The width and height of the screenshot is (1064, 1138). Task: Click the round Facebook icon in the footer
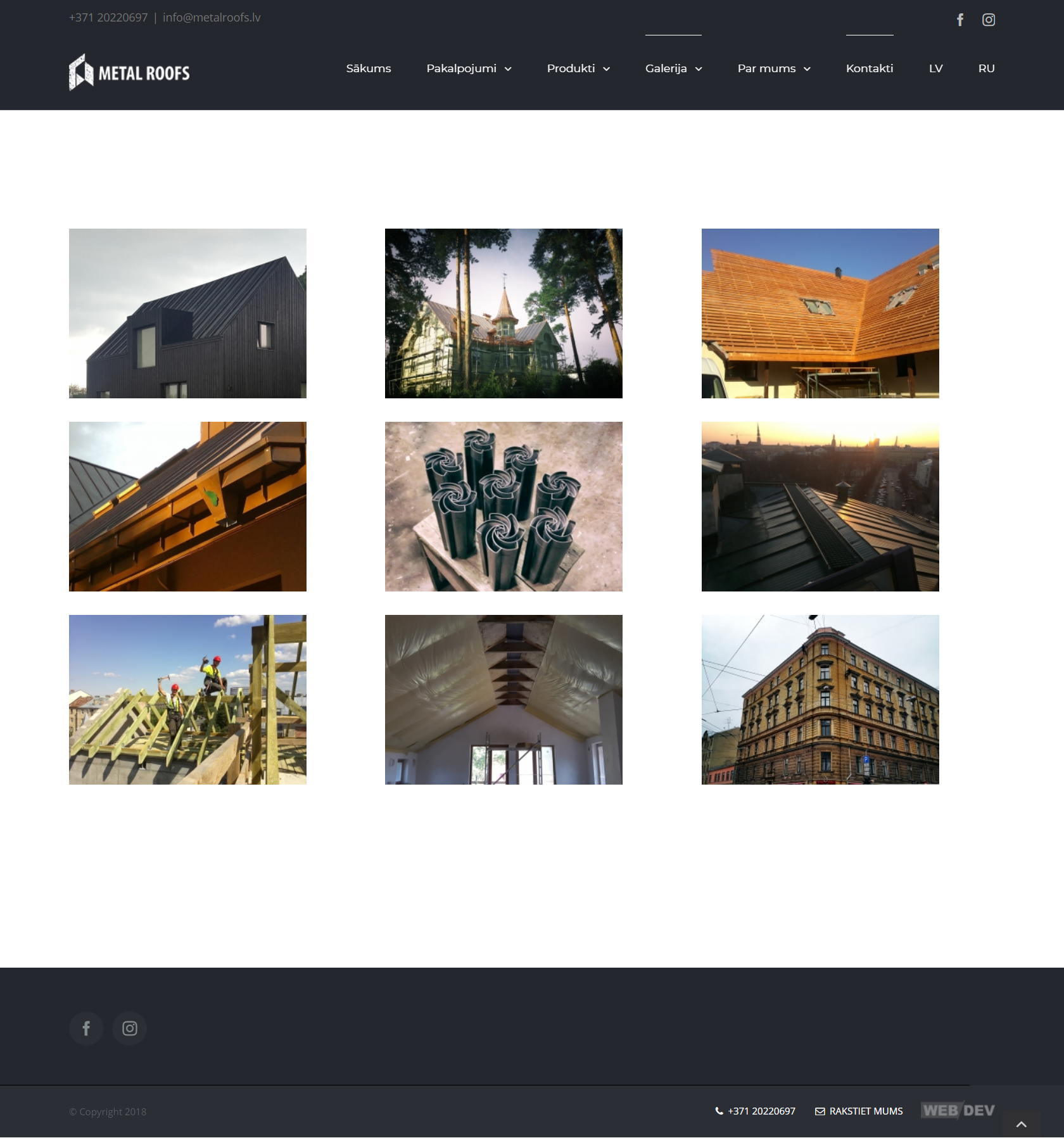[86, 1028]
